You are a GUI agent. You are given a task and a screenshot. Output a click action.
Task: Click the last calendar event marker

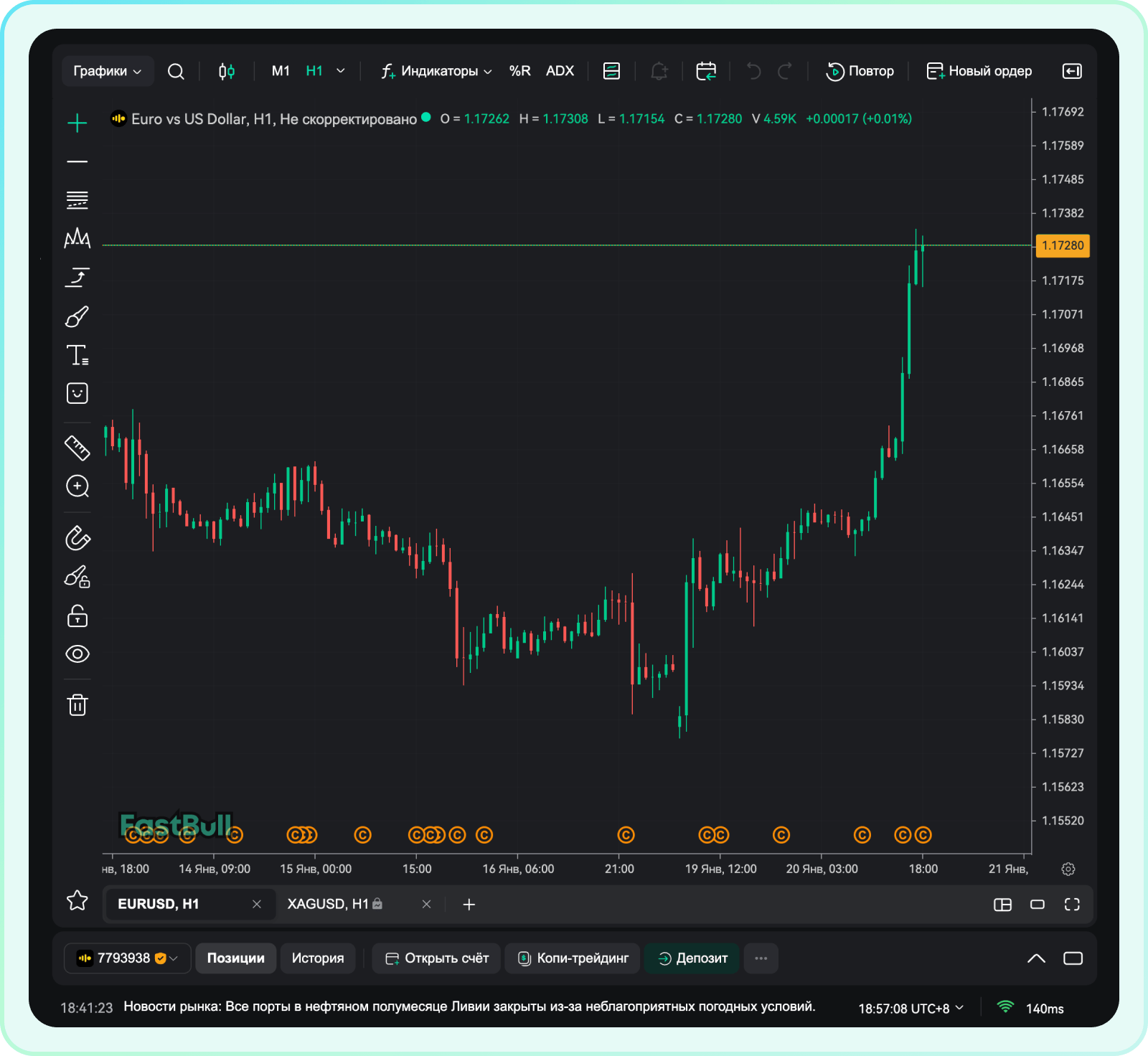[x=923, y=835]
